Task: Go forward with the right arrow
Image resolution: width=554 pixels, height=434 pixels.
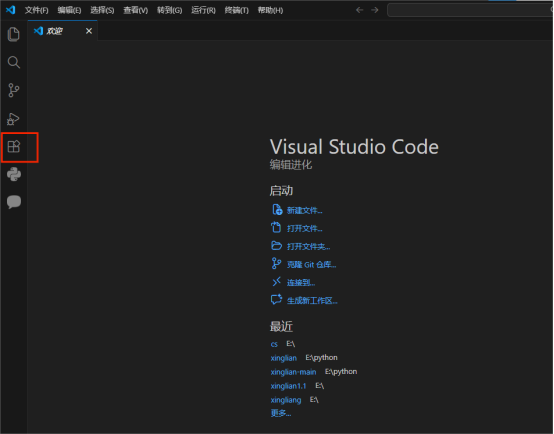Action: tap(375, 10)
